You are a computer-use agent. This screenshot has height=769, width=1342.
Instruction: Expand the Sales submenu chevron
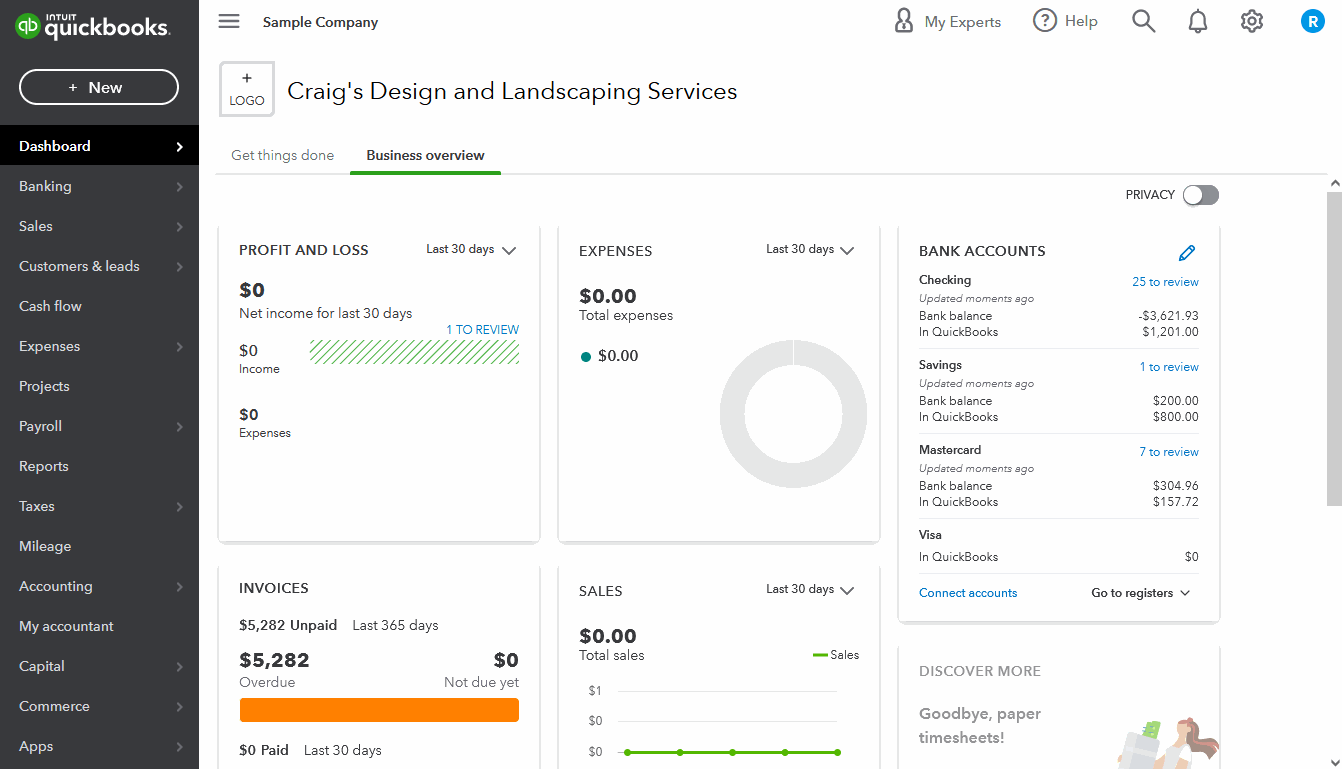180,226
